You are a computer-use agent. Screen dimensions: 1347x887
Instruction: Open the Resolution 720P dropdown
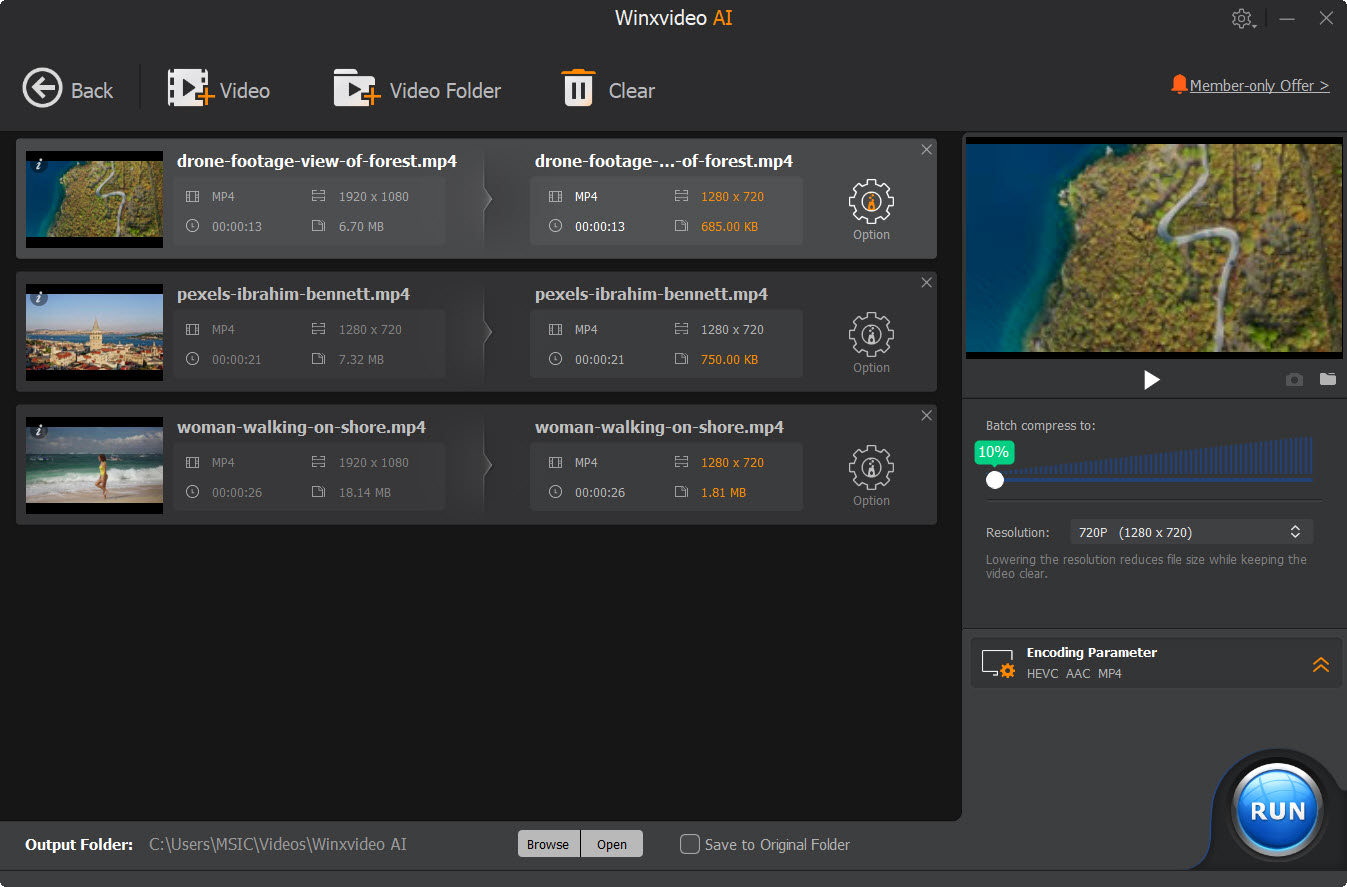pos(1191,532)
